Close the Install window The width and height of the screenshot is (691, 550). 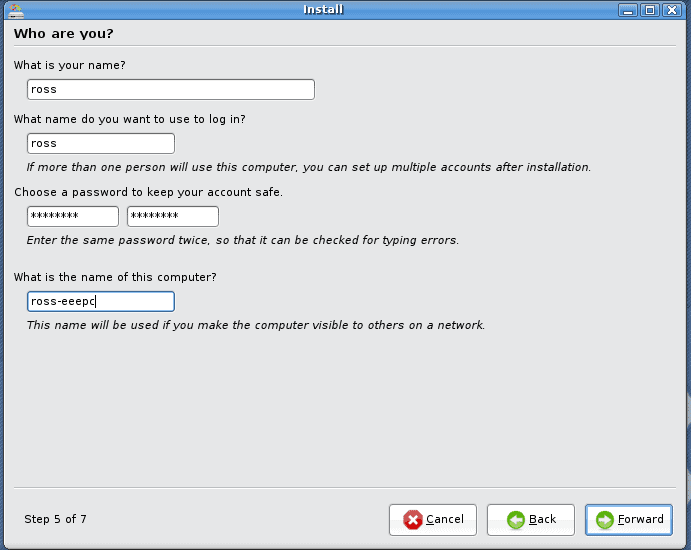click(671, 10)
